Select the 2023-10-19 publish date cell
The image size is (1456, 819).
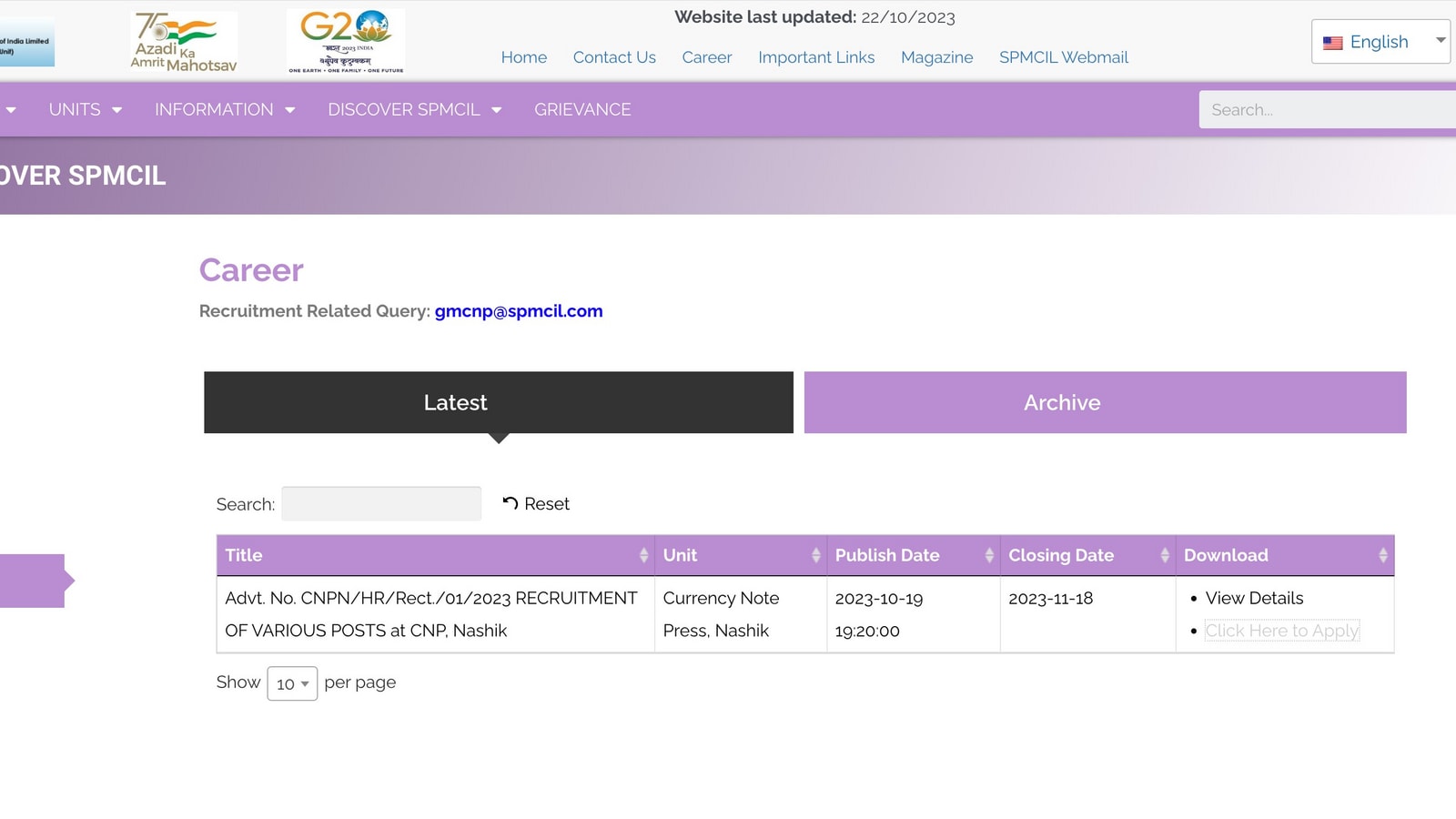click(914, 614)
